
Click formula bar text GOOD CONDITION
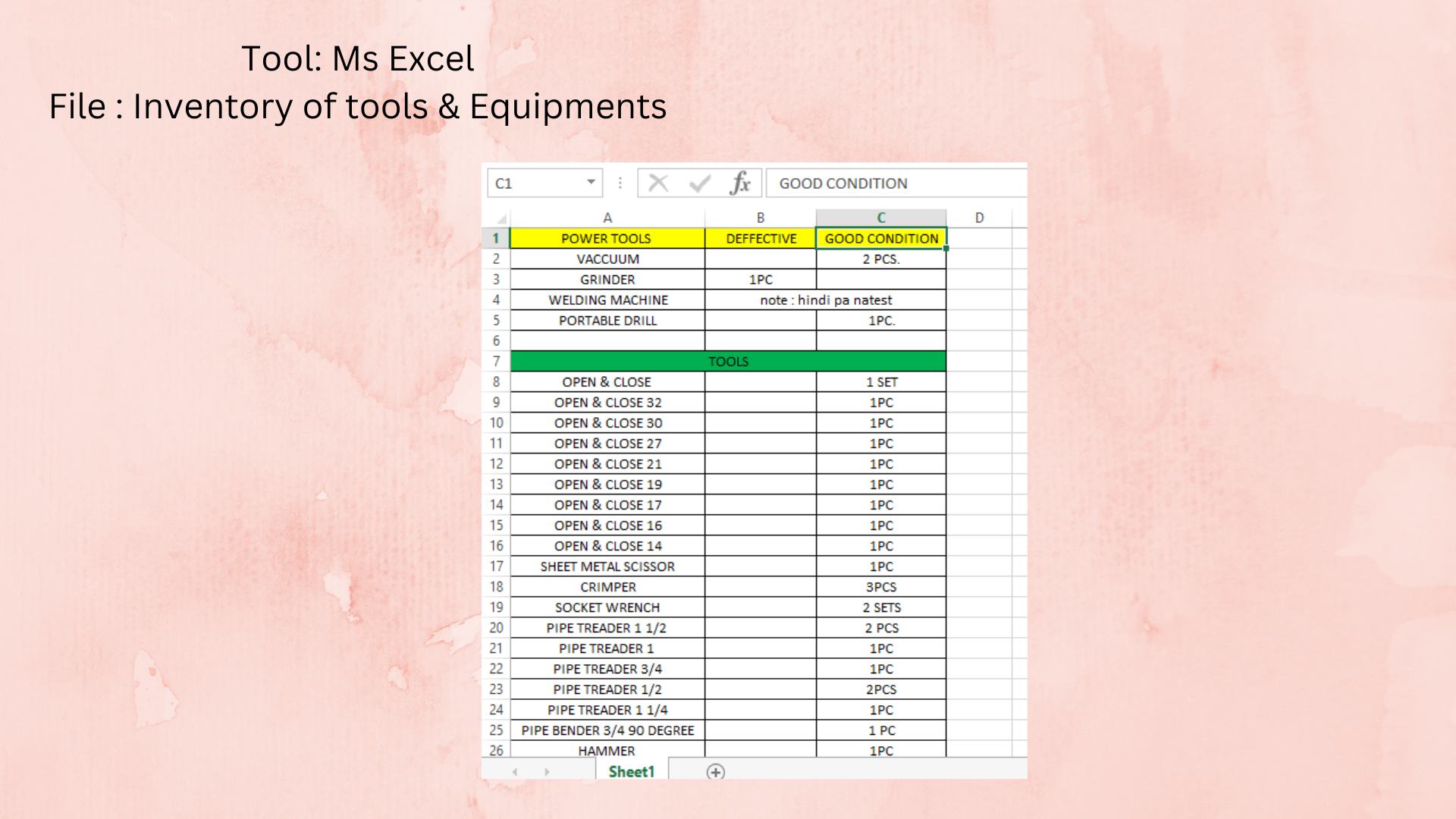click(x=843, y=184)
